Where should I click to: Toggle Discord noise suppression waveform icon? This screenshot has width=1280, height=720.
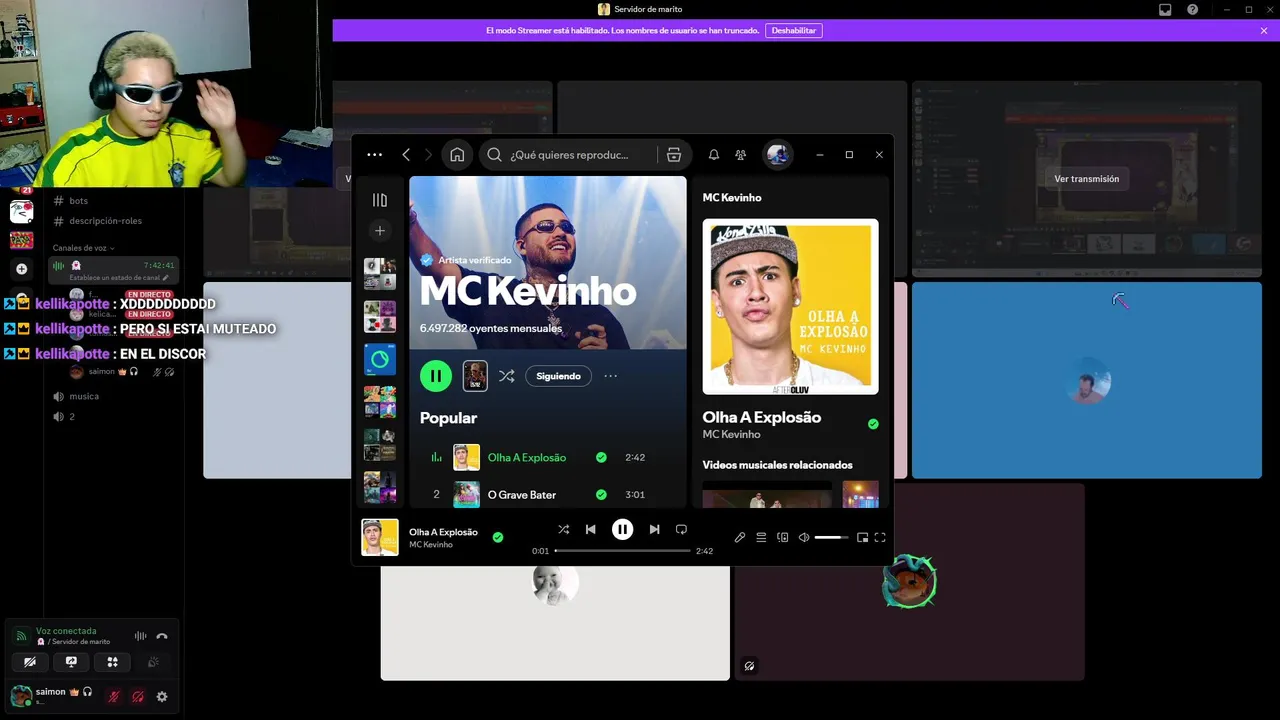click(x=140, y=636)
